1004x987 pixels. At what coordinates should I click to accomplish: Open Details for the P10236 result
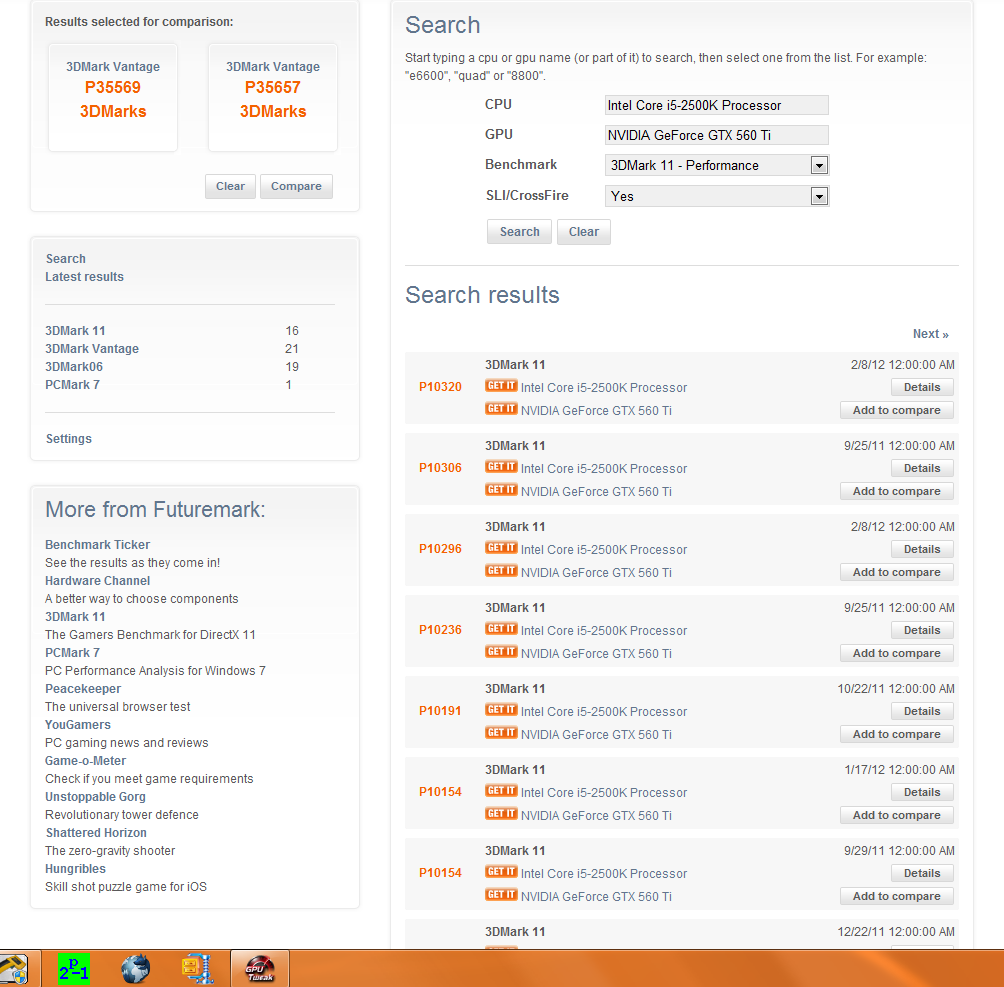[922, 630]
